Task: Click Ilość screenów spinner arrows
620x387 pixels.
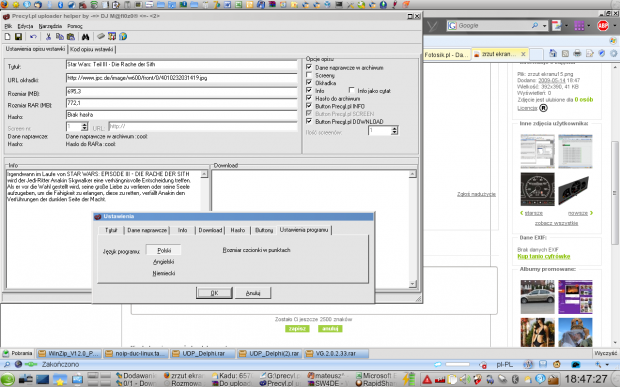Action: pyautogui.click(x=394, y=130)
